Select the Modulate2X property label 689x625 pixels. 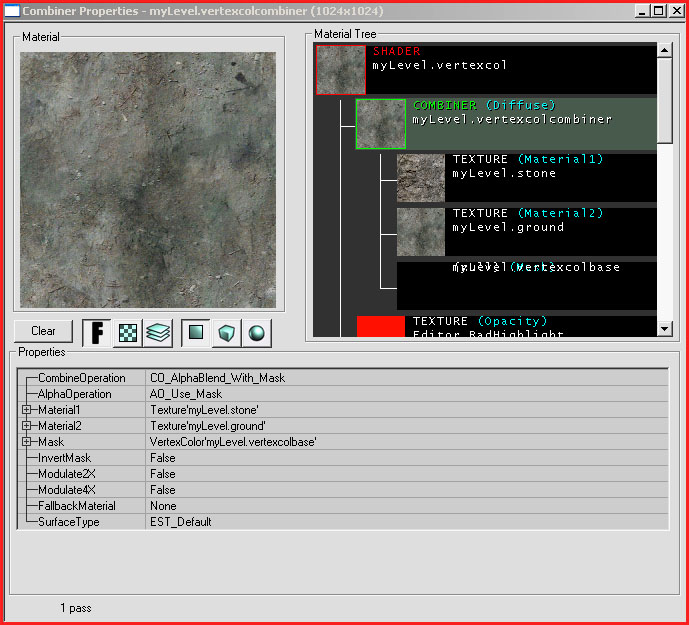67,474
